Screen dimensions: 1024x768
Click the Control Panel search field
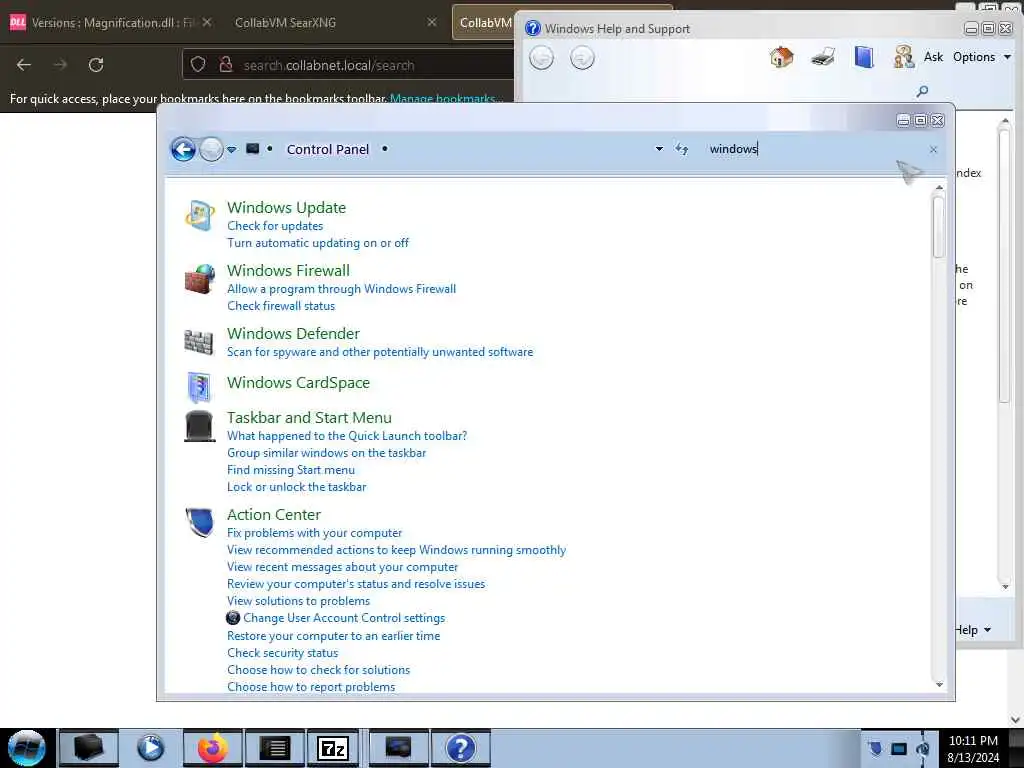click(x=816, y=150)
